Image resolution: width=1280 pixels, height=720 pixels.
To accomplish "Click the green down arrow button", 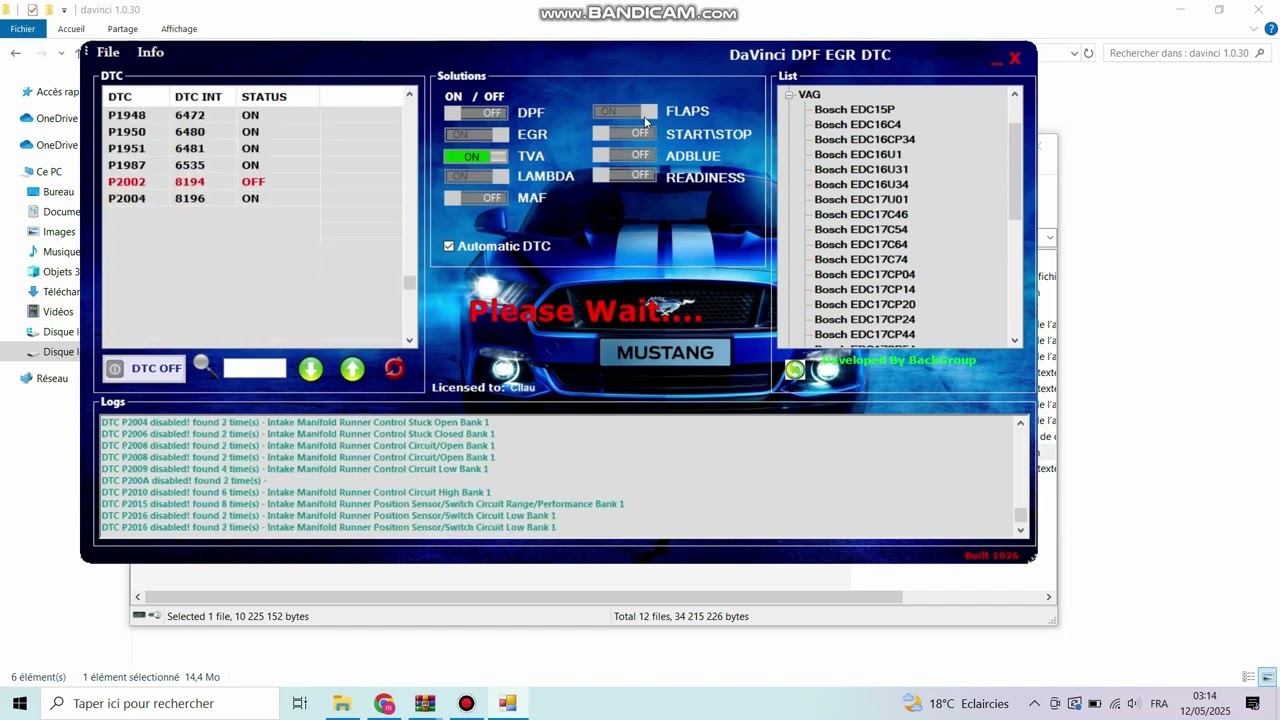I will pyautogui.click(x=311, y=369).
